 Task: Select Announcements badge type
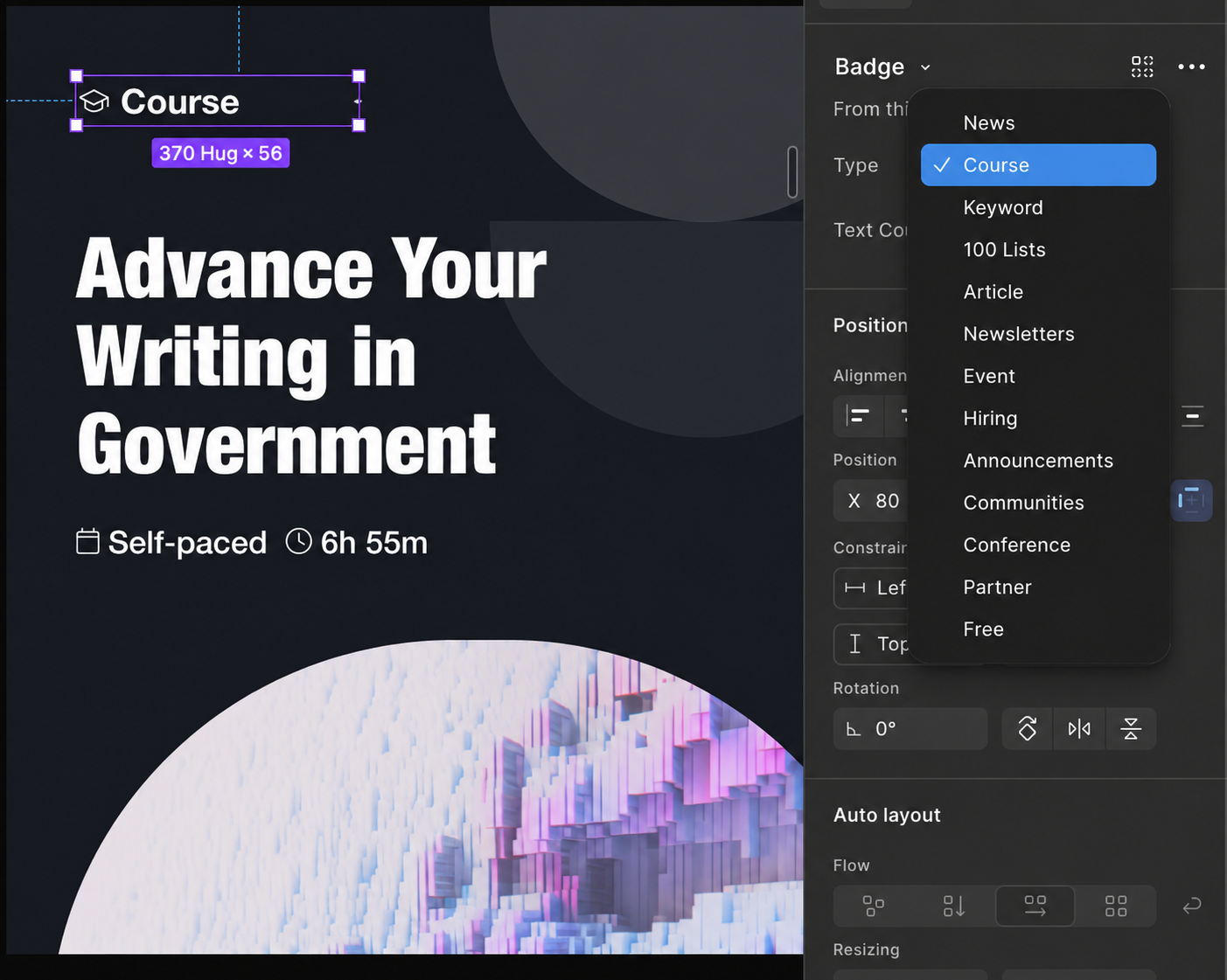pyautogui.click(x=1038, y=461)
